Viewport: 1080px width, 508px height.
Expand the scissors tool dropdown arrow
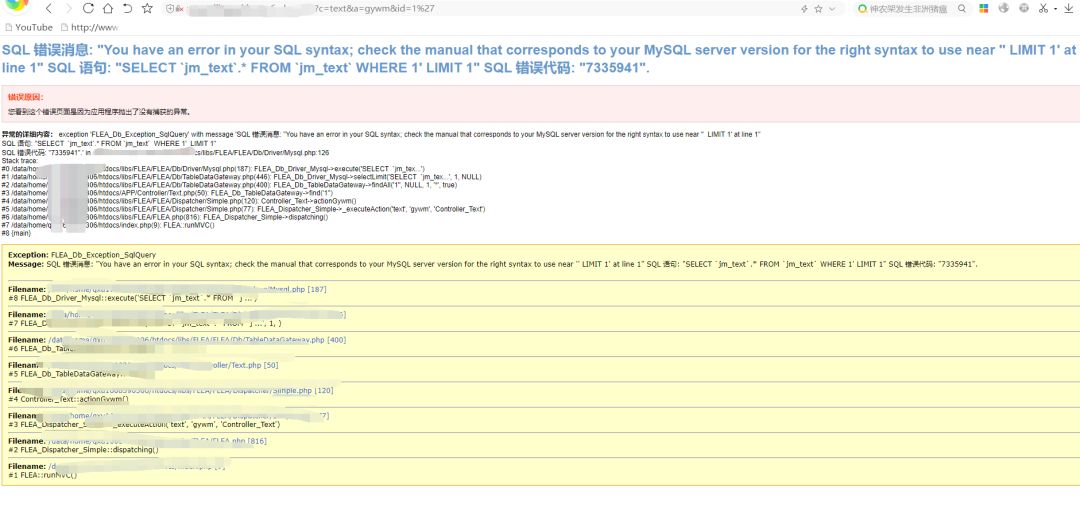(1055, 9)
